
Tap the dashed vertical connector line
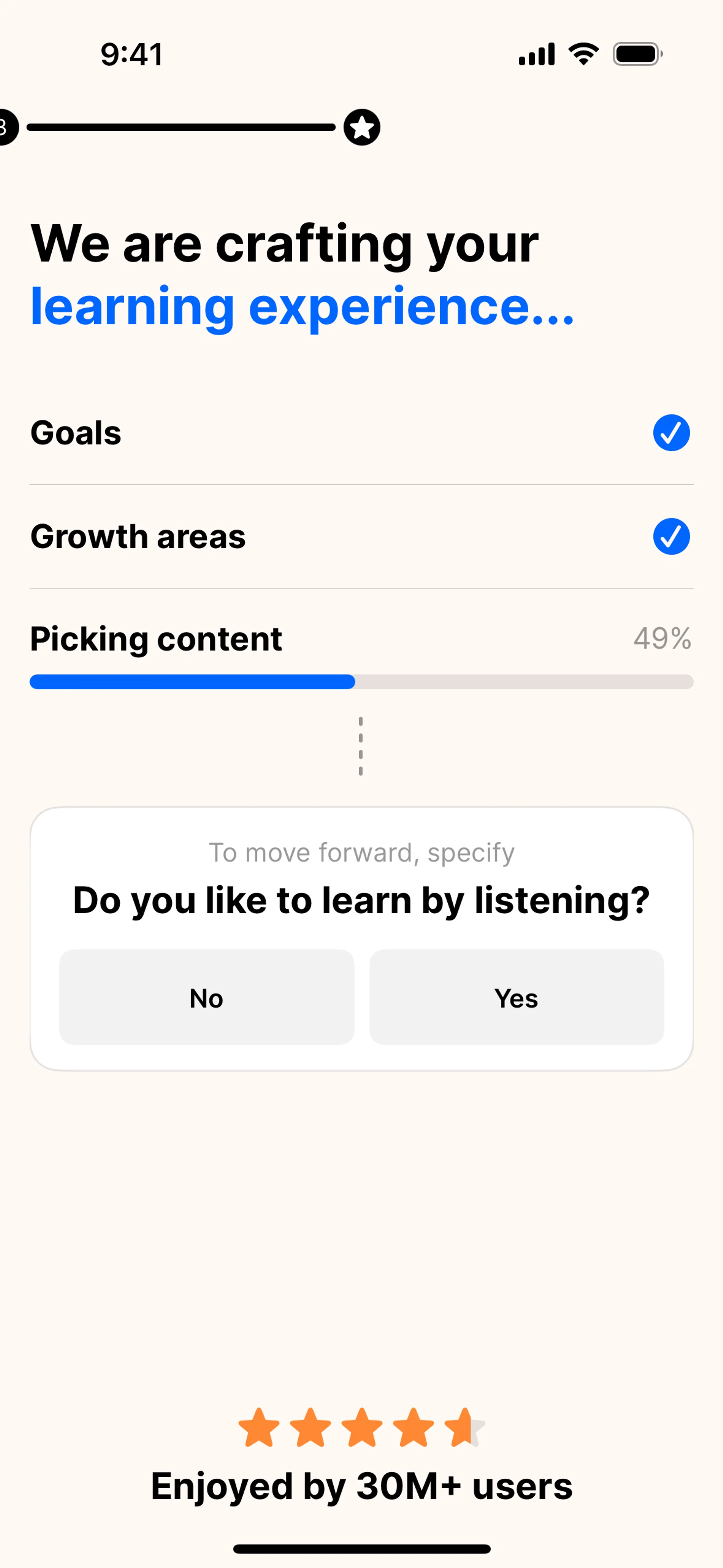click(361, 746)
